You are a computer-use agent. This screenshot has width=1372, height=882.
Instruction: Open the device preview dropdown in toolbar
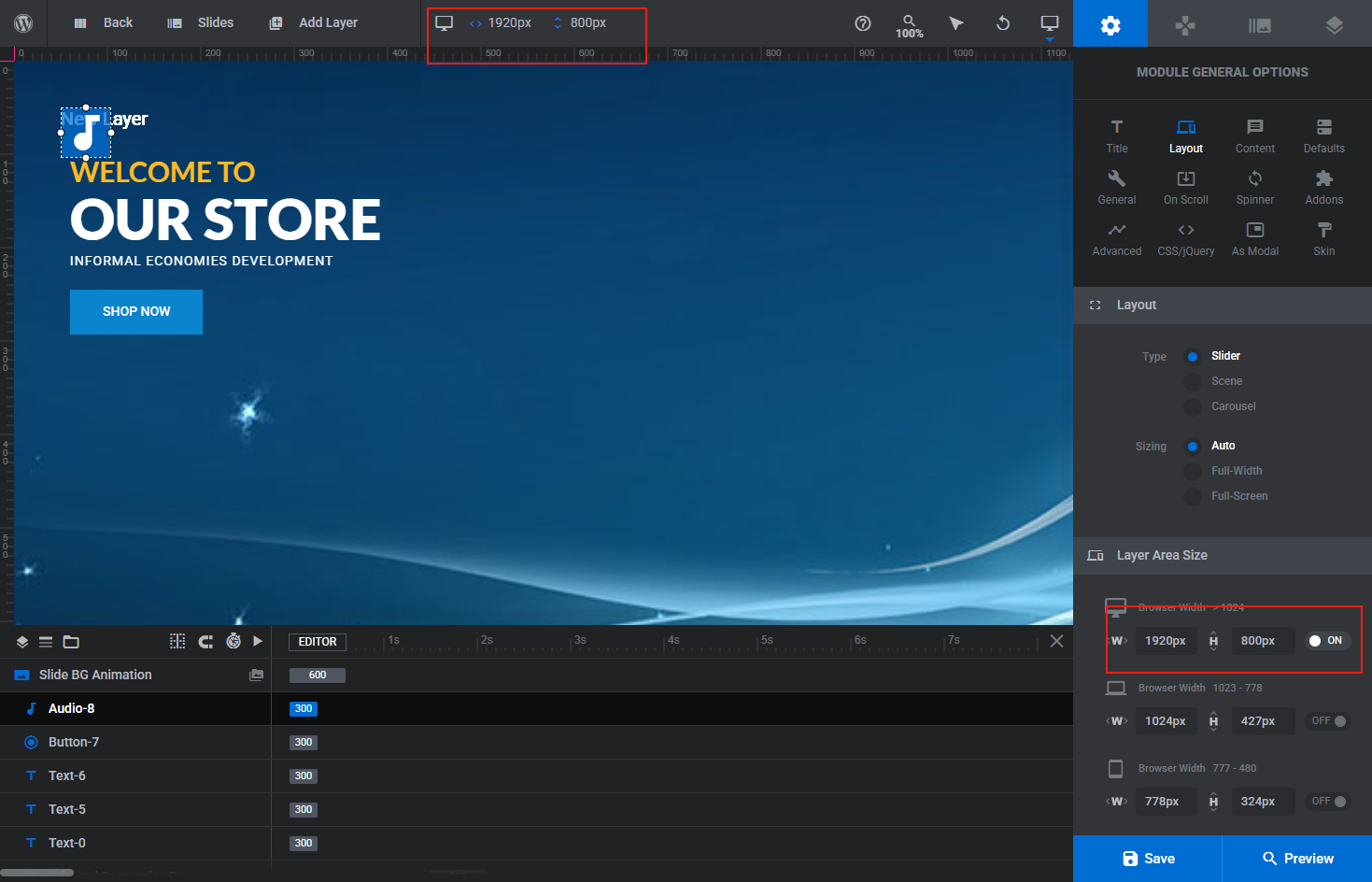pos(1050,24)
